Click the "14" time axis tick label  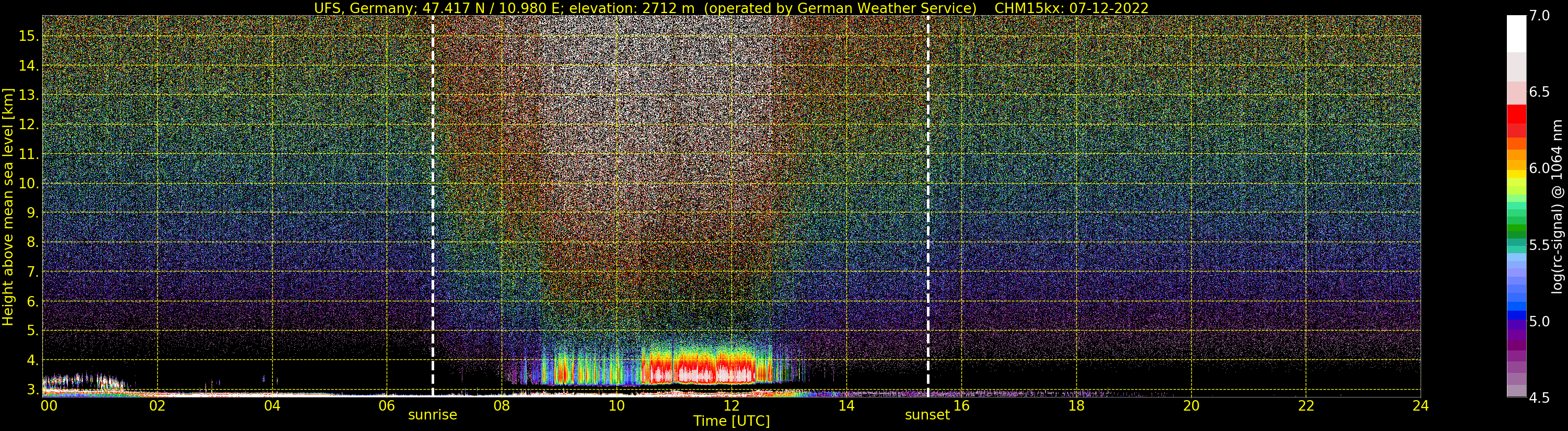(846, 405)
